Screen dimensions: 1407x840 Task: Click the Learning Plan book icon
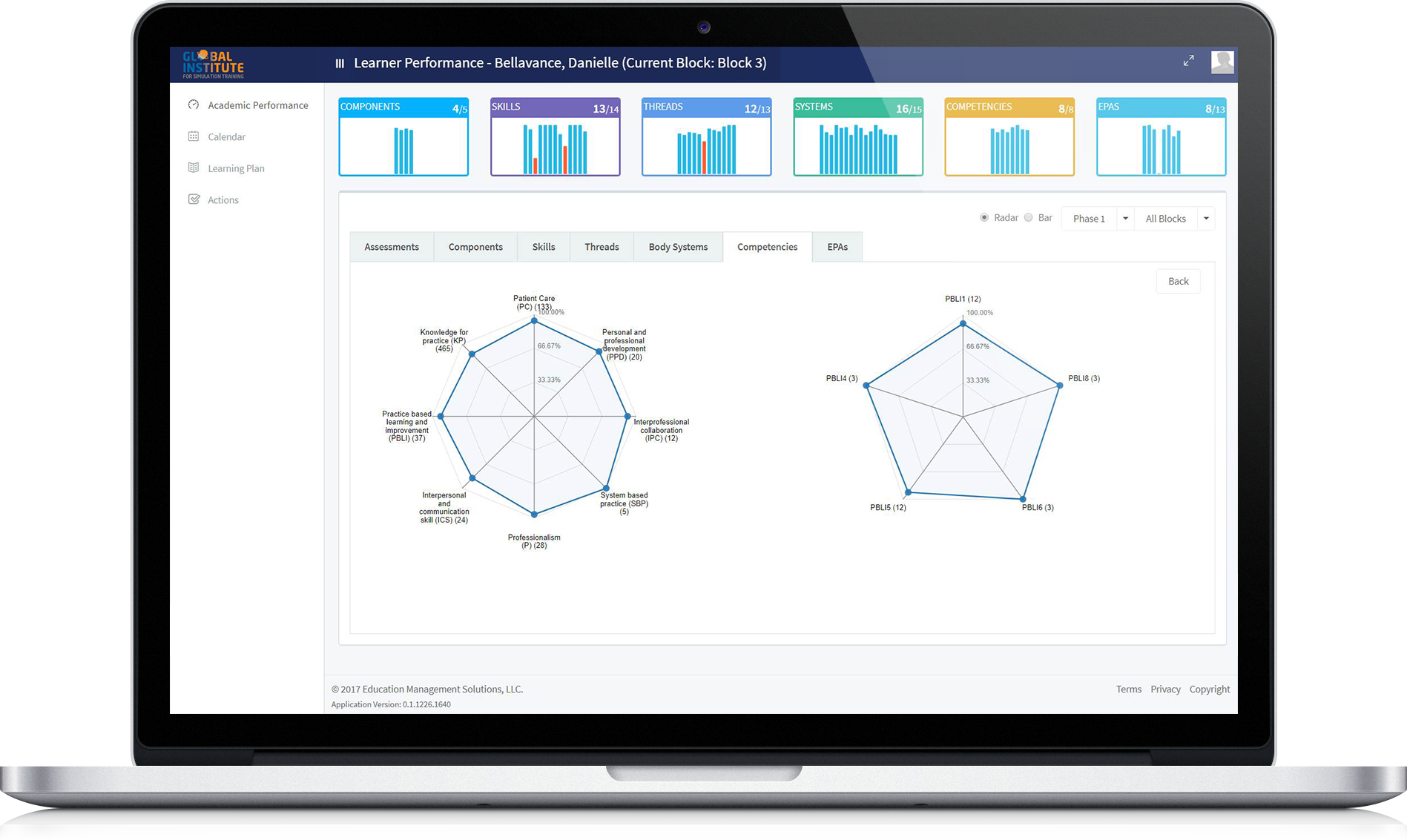point(194,168)
